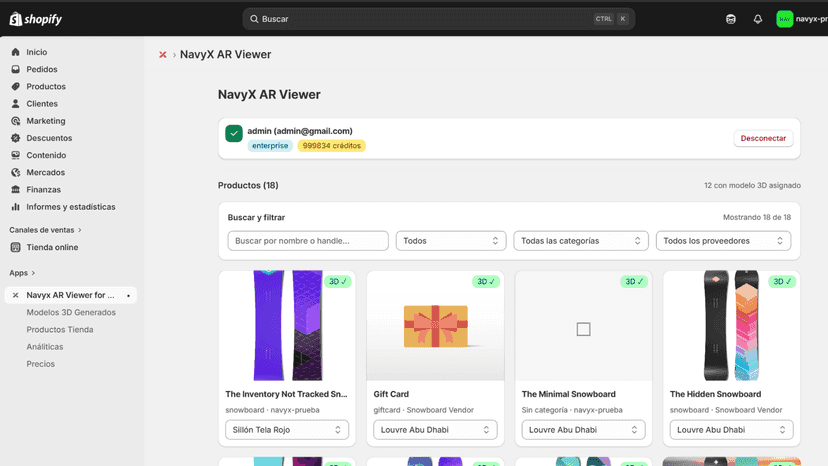
Task: Click the pin dot beside Navyx AR Viewer
Action: pyautogui.click(x=128, y=296)
